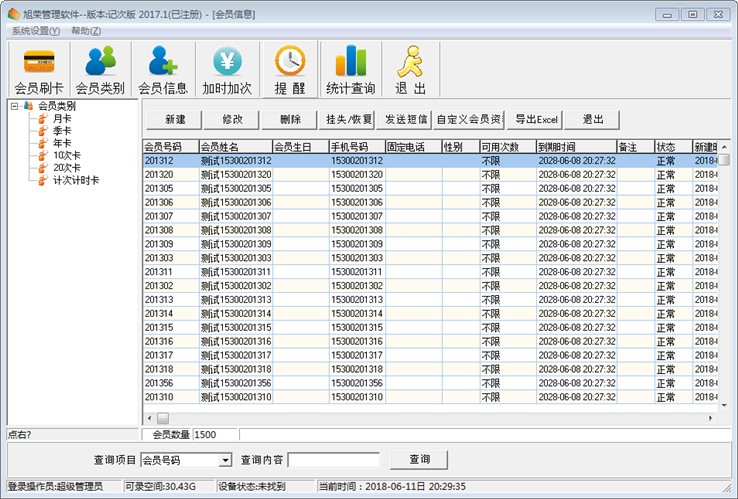Select the 10次卡 tree node

66,155
